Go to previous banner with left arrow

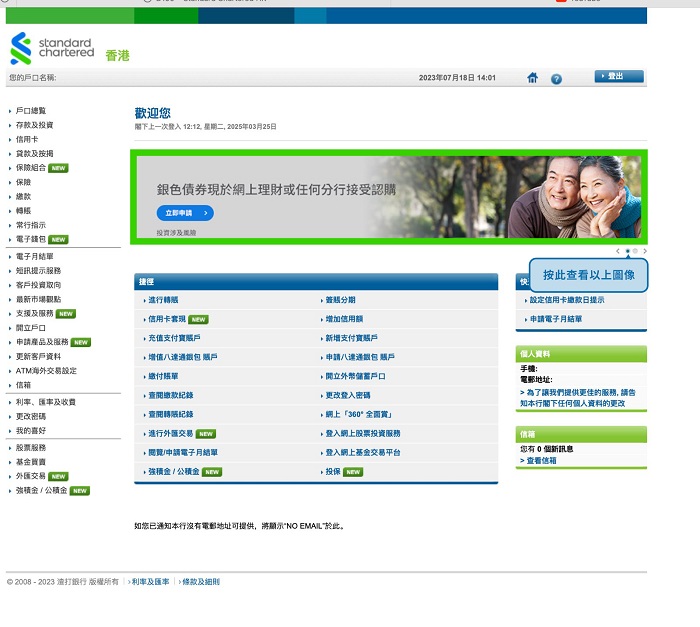click(618, 251)
